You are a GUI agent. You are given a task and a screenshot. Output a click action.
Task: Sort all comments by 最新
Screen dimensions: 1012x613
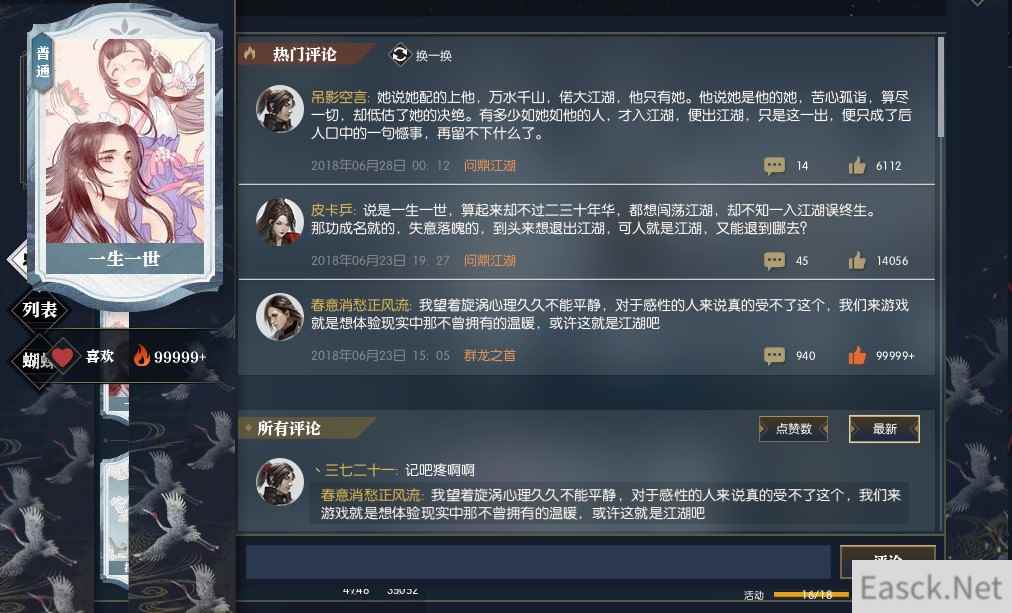tap(884, 428)
